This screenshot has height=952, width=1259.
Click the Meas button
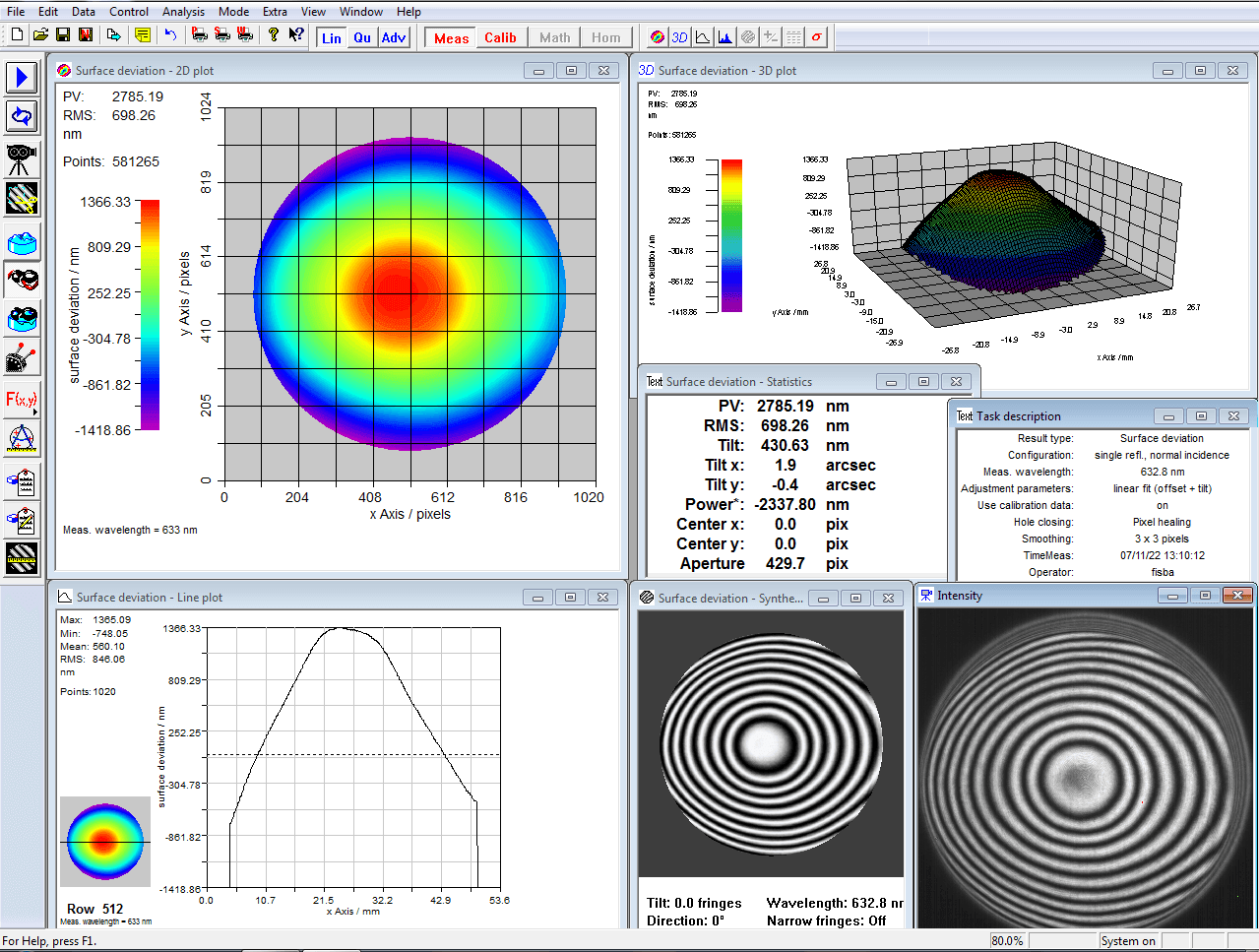(451, 37)
